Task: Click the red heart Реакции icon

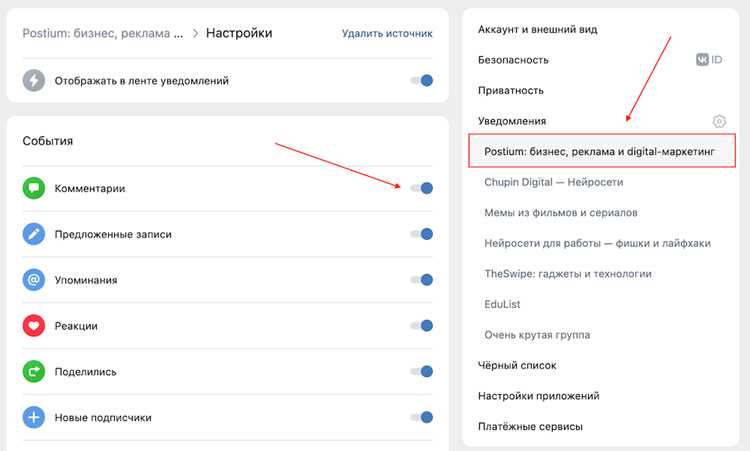Action: coord(33,326)
